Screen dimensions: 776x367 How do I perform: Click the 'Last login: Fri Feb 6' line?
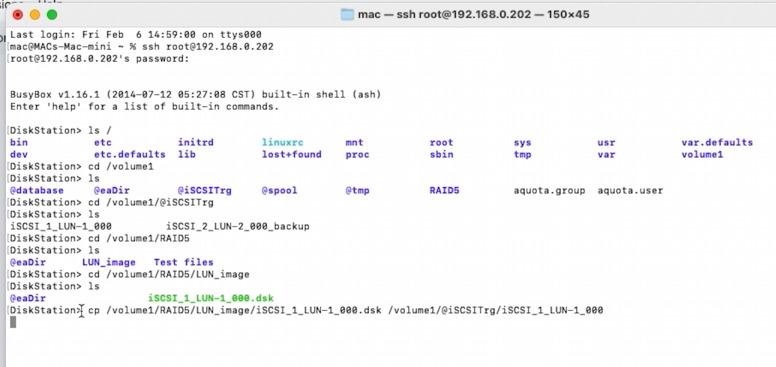(136, 35)
